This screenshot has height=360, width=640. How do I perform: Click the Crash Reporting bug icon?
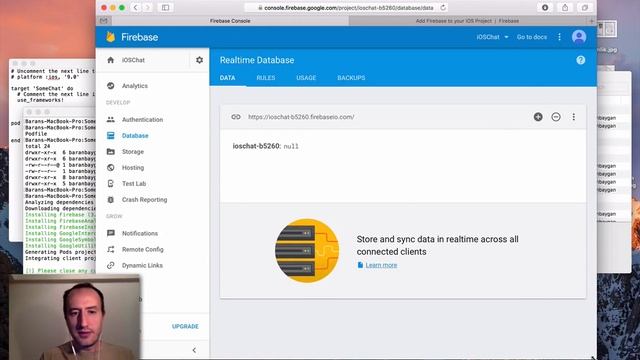pyautogui.click(x=111, y=200)
